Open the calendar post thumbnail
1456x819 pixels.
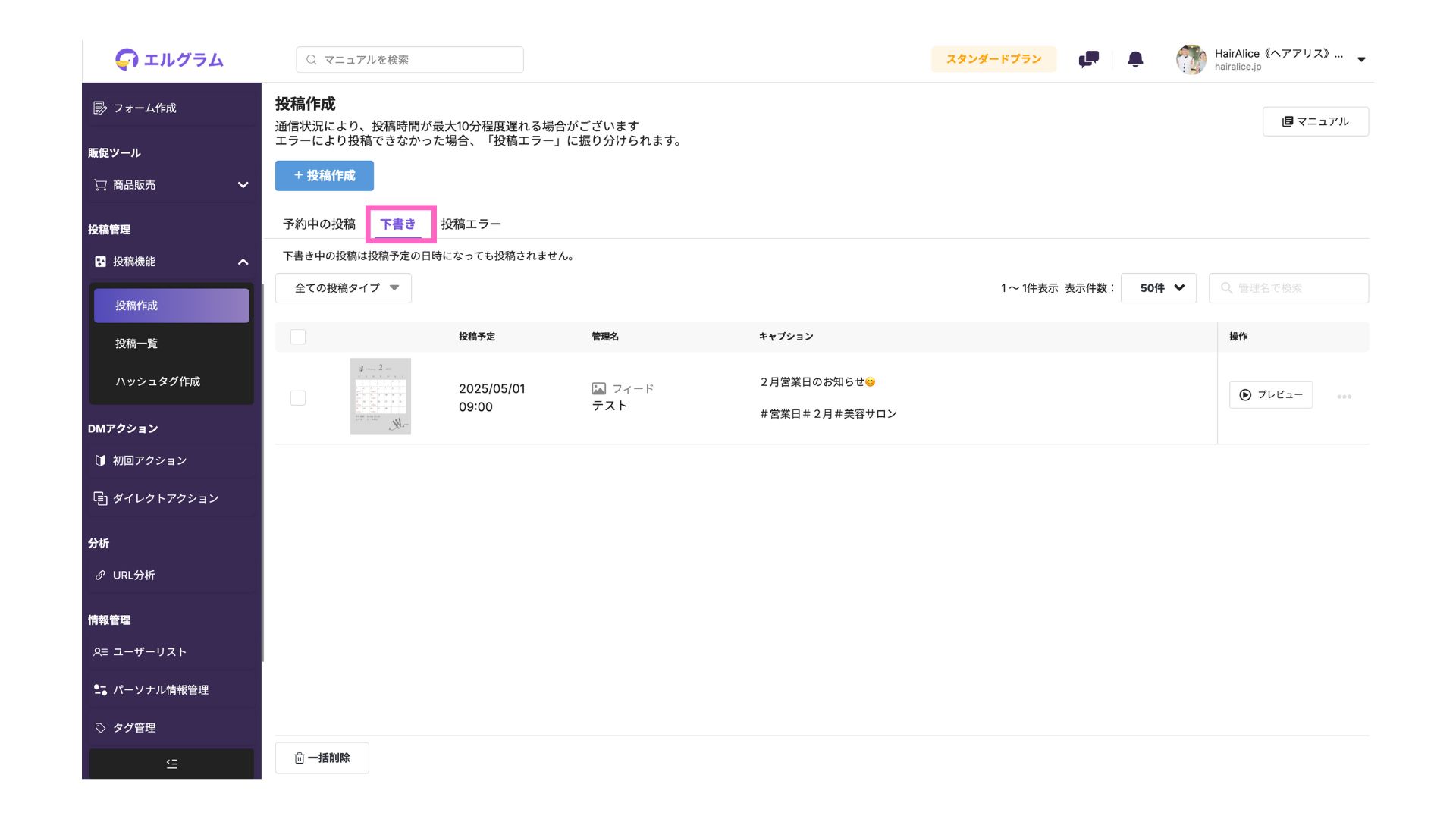381,396
